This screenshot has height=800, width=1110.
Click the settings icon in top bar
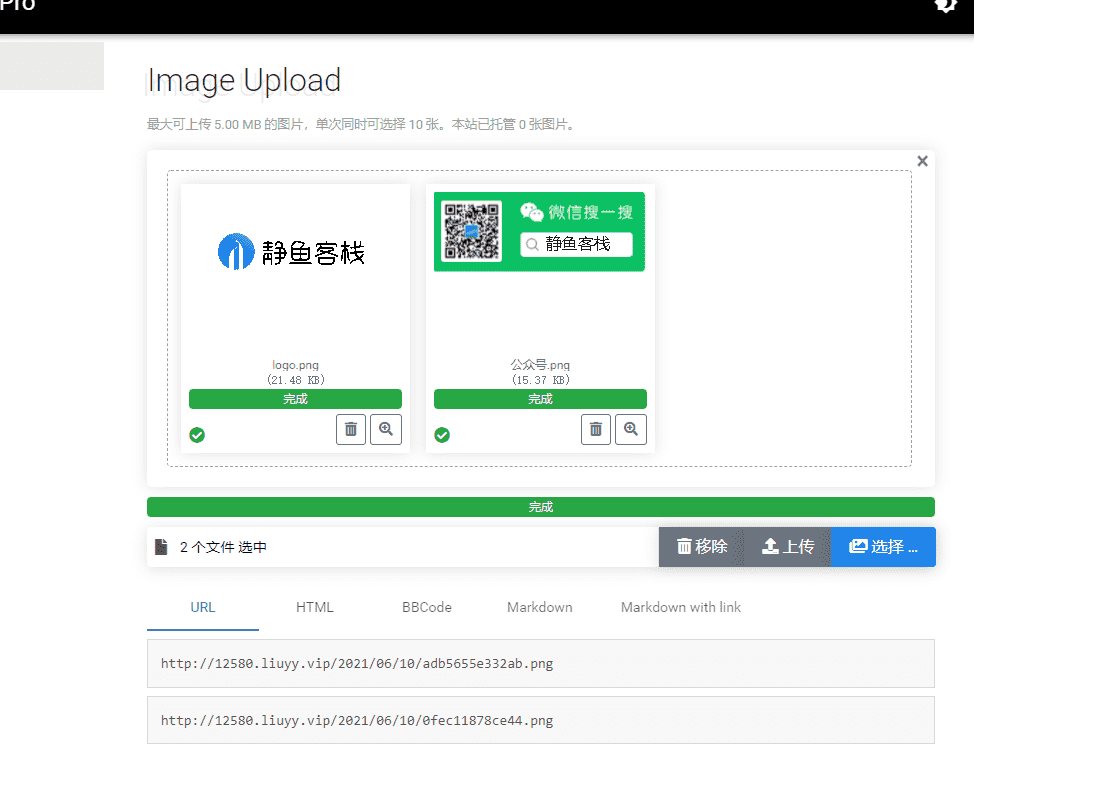coord(945,5)
